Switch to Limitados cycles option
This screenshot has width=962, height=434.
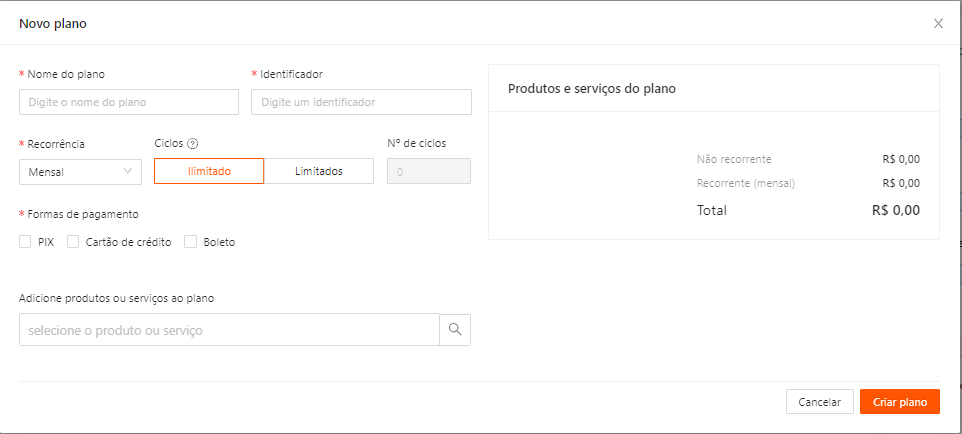point(319,171)
